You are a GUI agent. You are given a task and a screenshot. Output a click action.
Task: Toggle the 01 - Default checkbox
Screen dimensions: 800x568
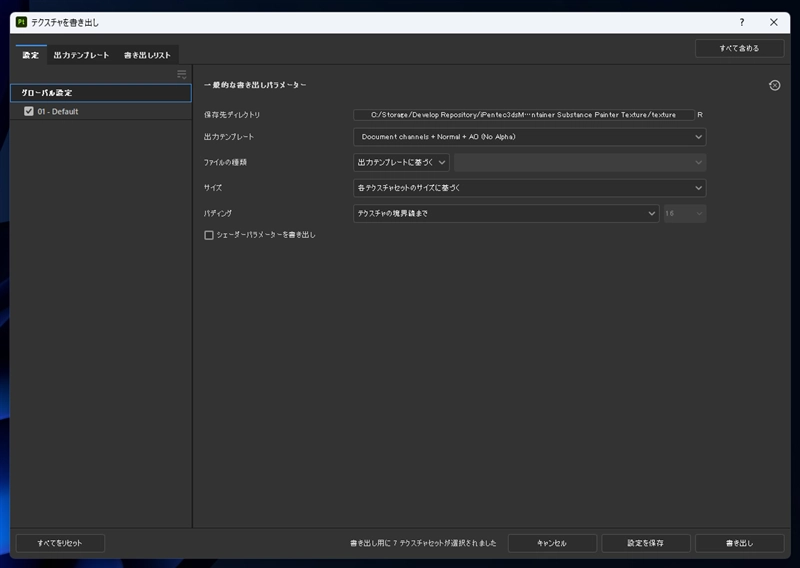coord(29,111)
